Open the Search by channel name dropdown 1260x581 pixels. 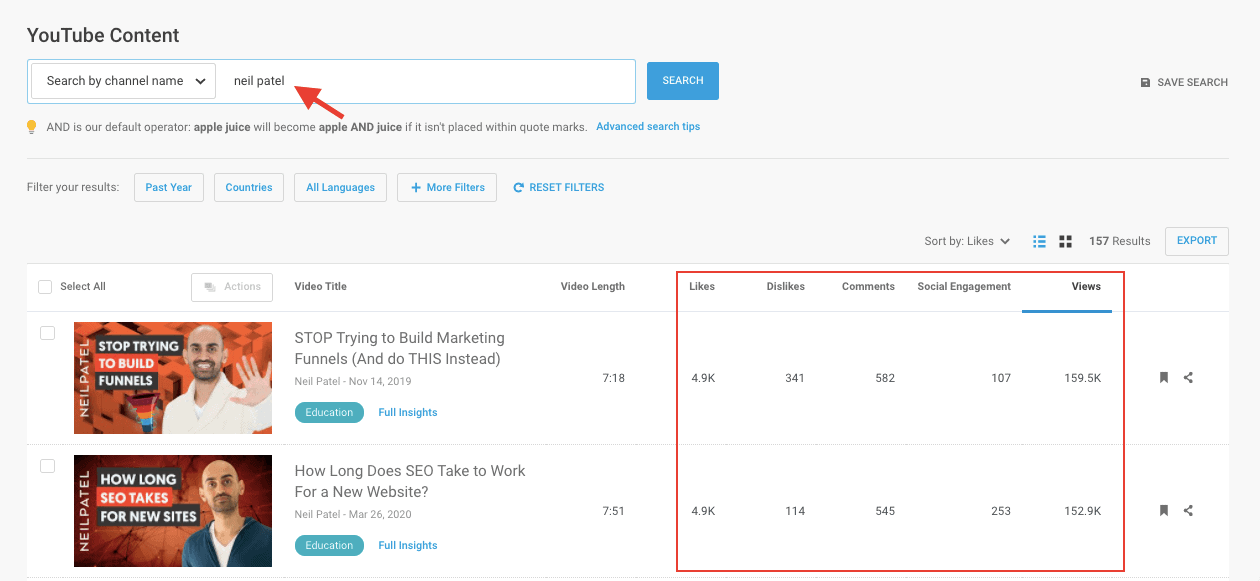point(124,81)
